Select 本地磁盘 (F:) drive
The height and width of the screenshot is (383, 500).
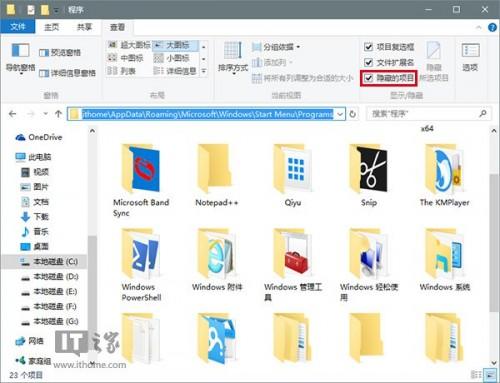point(49,306)
